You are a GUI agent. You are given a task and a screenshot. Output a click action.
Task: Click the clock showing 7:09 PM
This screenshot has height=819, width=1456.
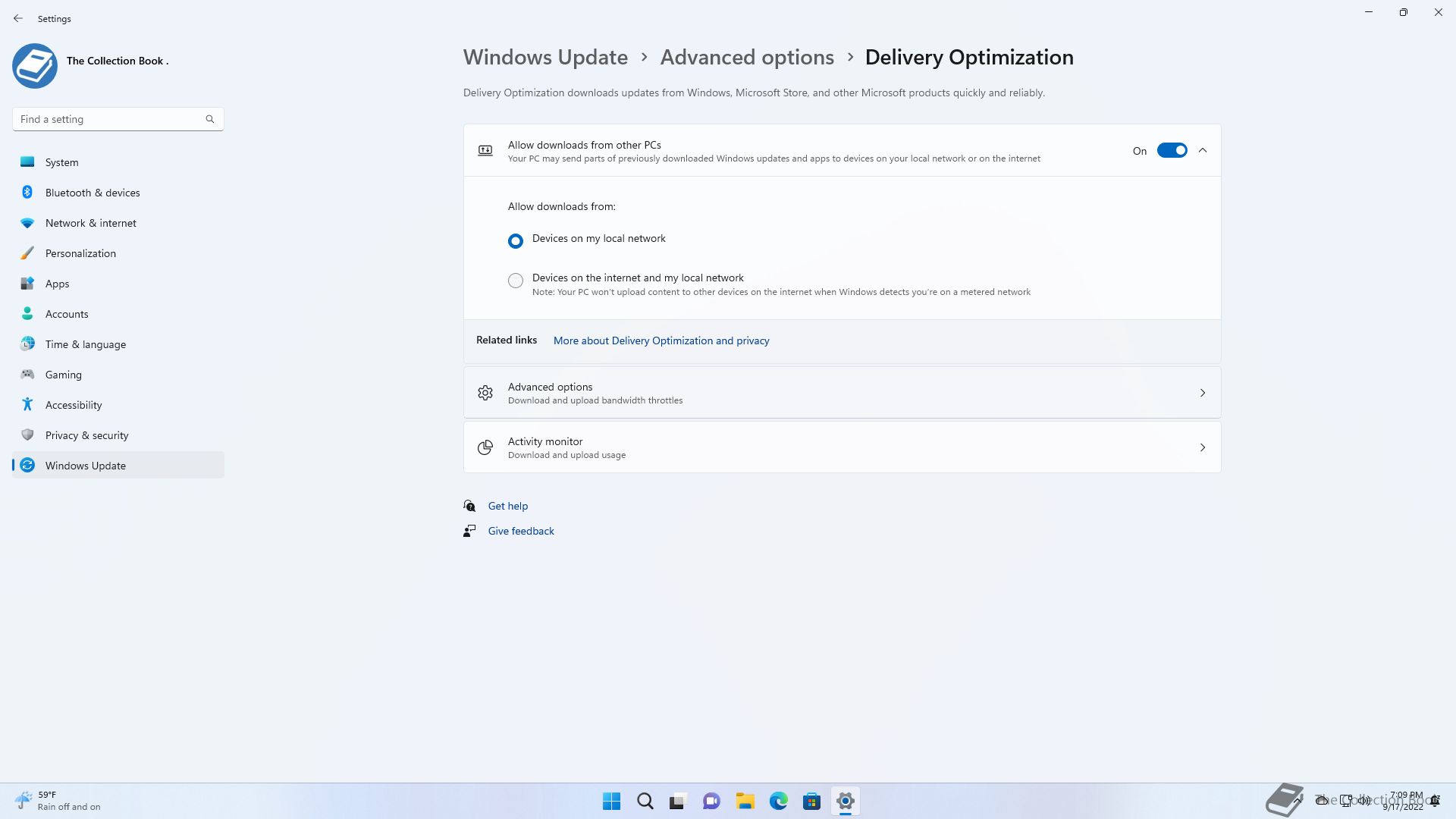(1404, 801)
